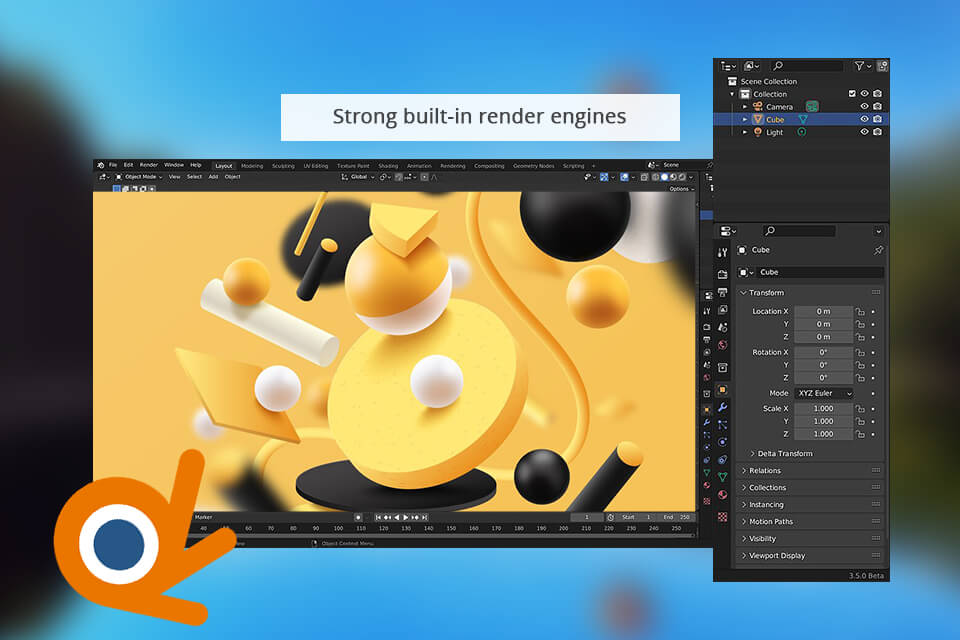
Task: Disable Cube in renders via camera icon
Action: click(877, 119)
